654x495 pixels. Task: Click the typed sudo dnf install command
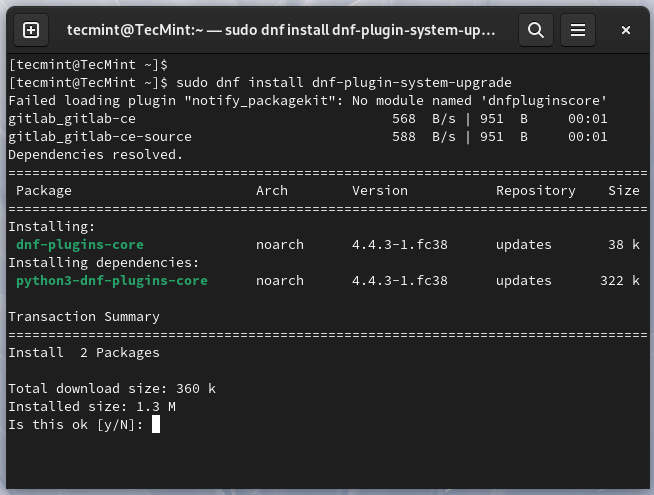(344, 83)
